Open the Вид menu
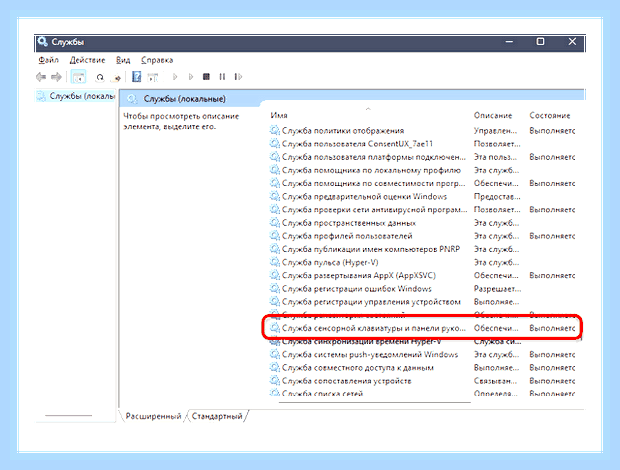 tap(123, 60)
